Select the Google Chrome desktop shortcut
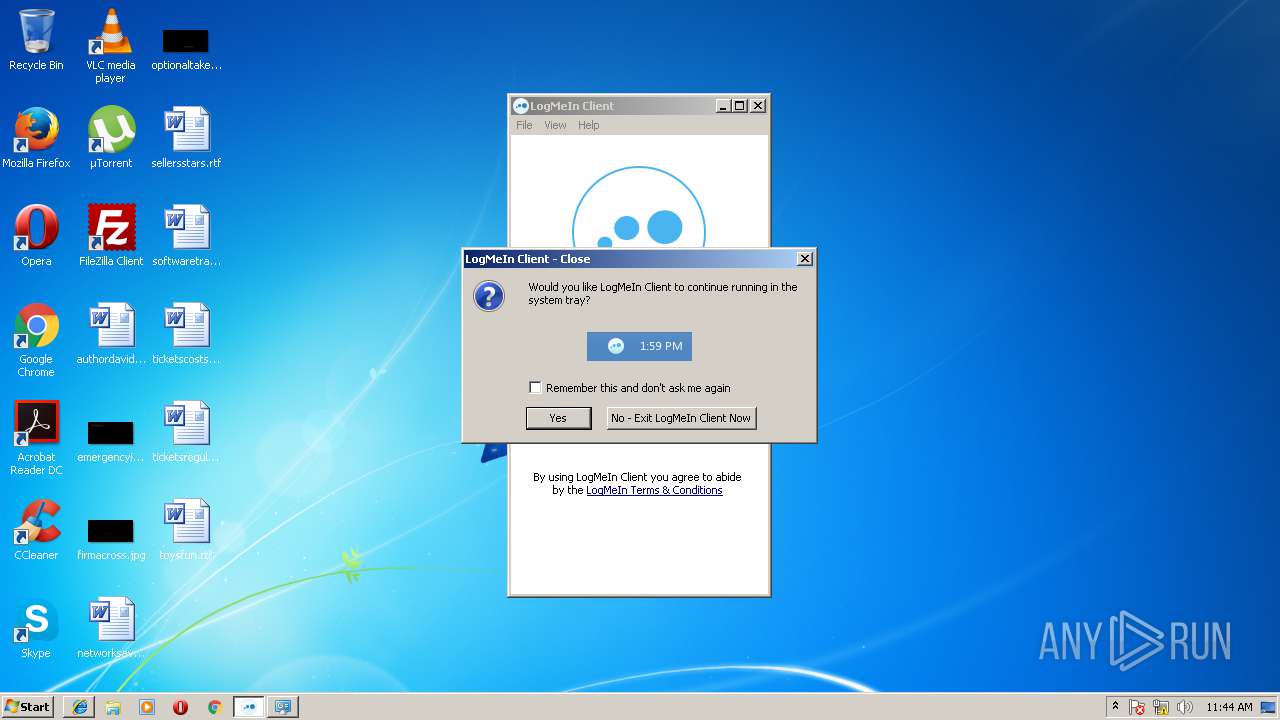 [x=36, y=340]
